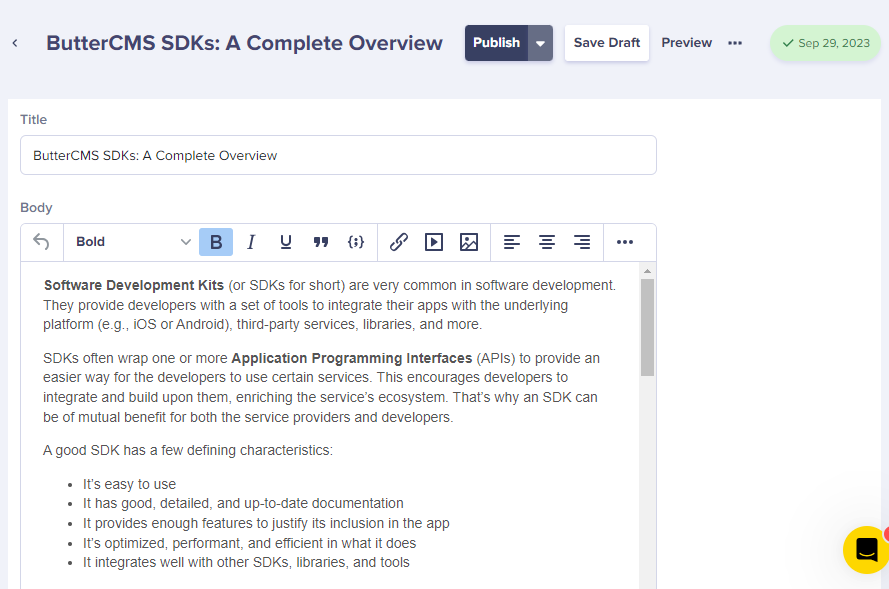Go back using the left chevron arrow
Screen dimensions: 889x589
15,43
